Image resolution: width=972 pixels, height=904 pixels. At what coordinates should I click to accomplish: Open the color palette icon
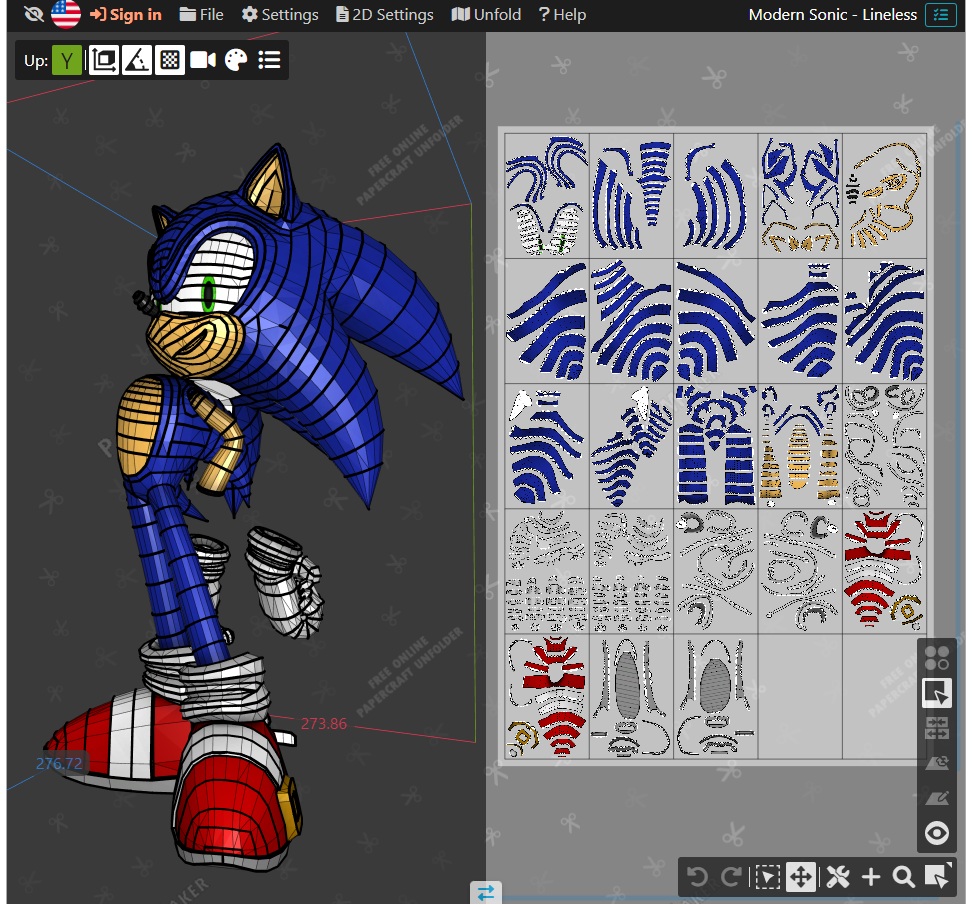coord(236,61)
